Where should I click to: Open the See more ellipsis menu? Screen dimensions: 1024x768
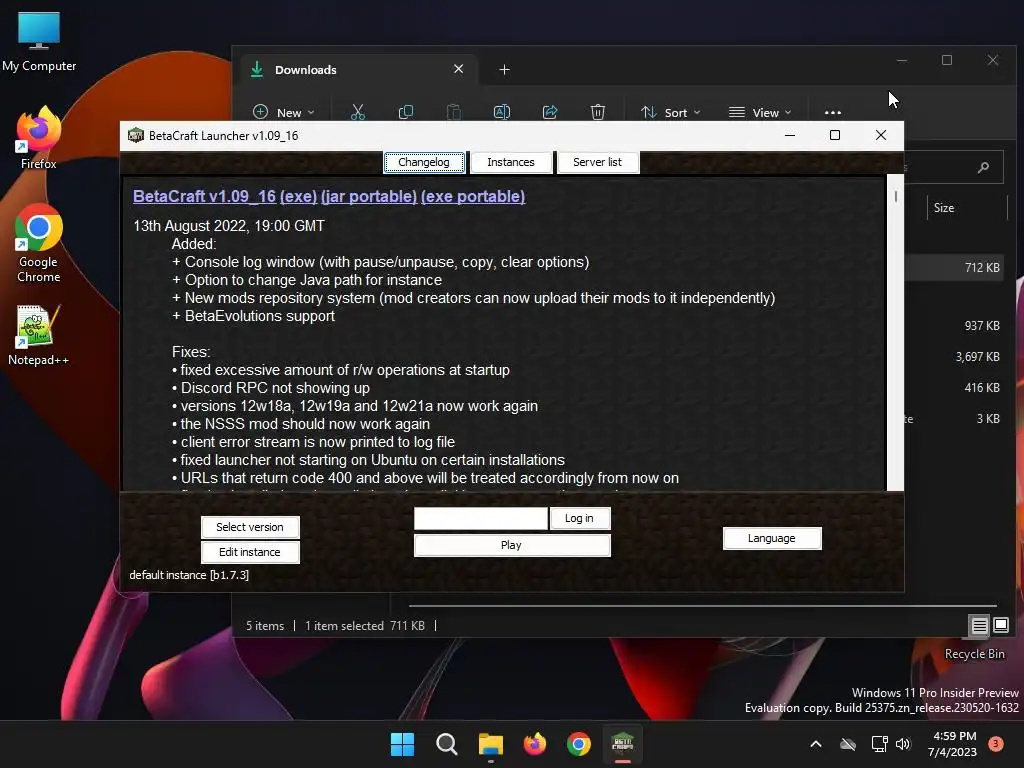(833, 112)
